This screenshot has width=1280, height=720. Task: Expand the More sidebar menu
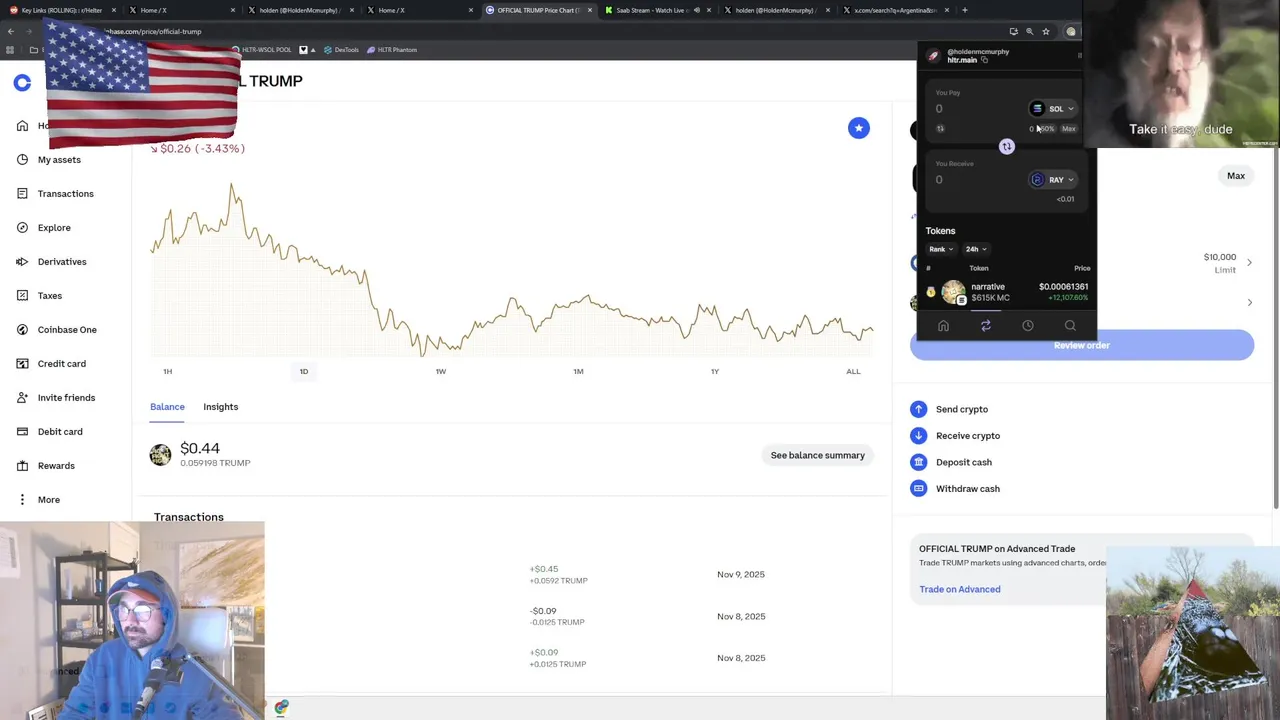[x=39, y=500]
